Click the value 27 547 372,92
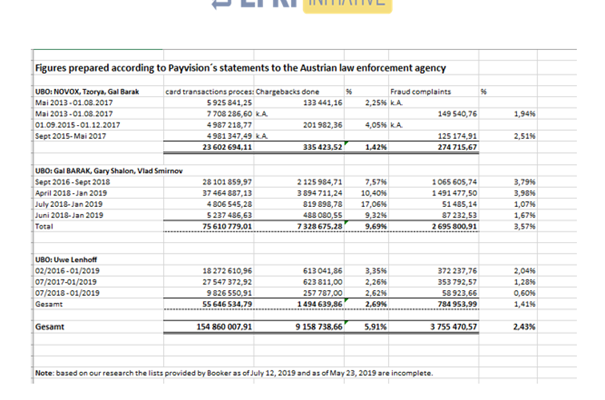The width and height of the screenshot is (605, 400). click(227, 282)
